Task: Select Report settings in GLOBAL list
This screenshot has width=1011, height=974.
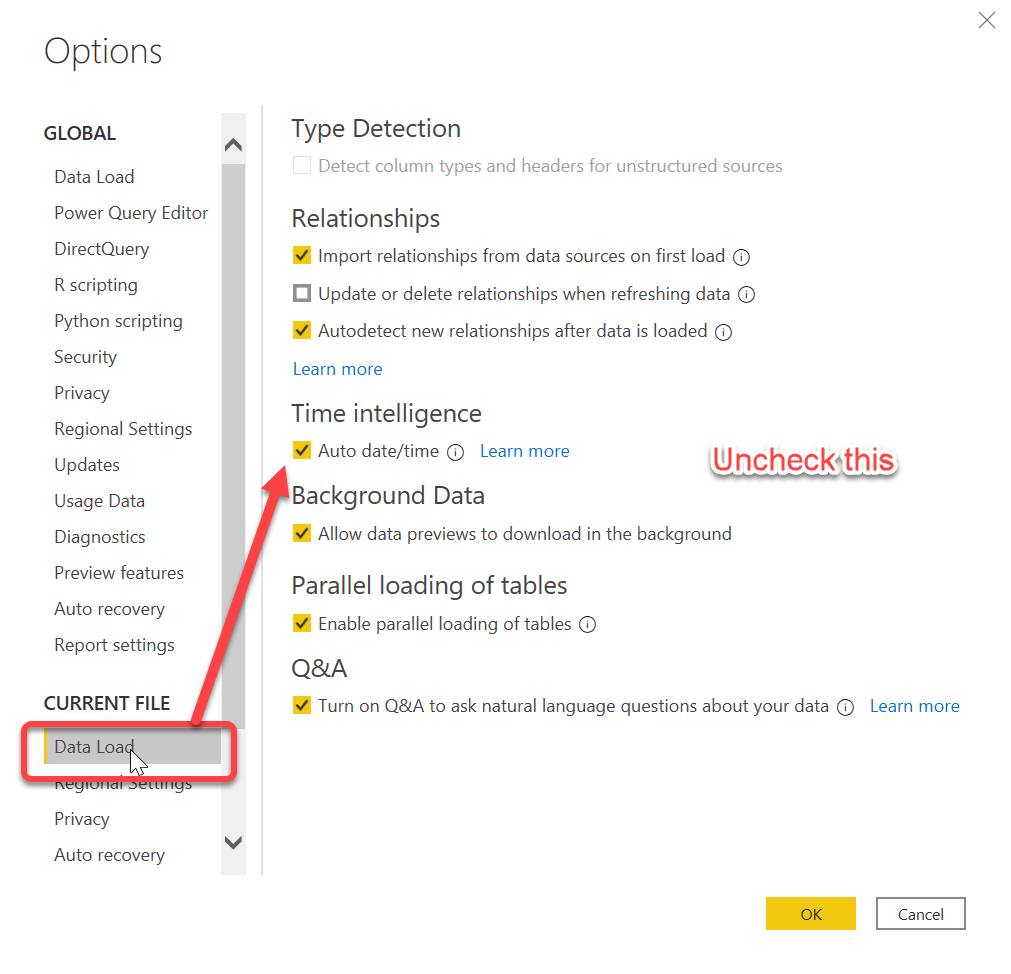Action: [115, 645]
